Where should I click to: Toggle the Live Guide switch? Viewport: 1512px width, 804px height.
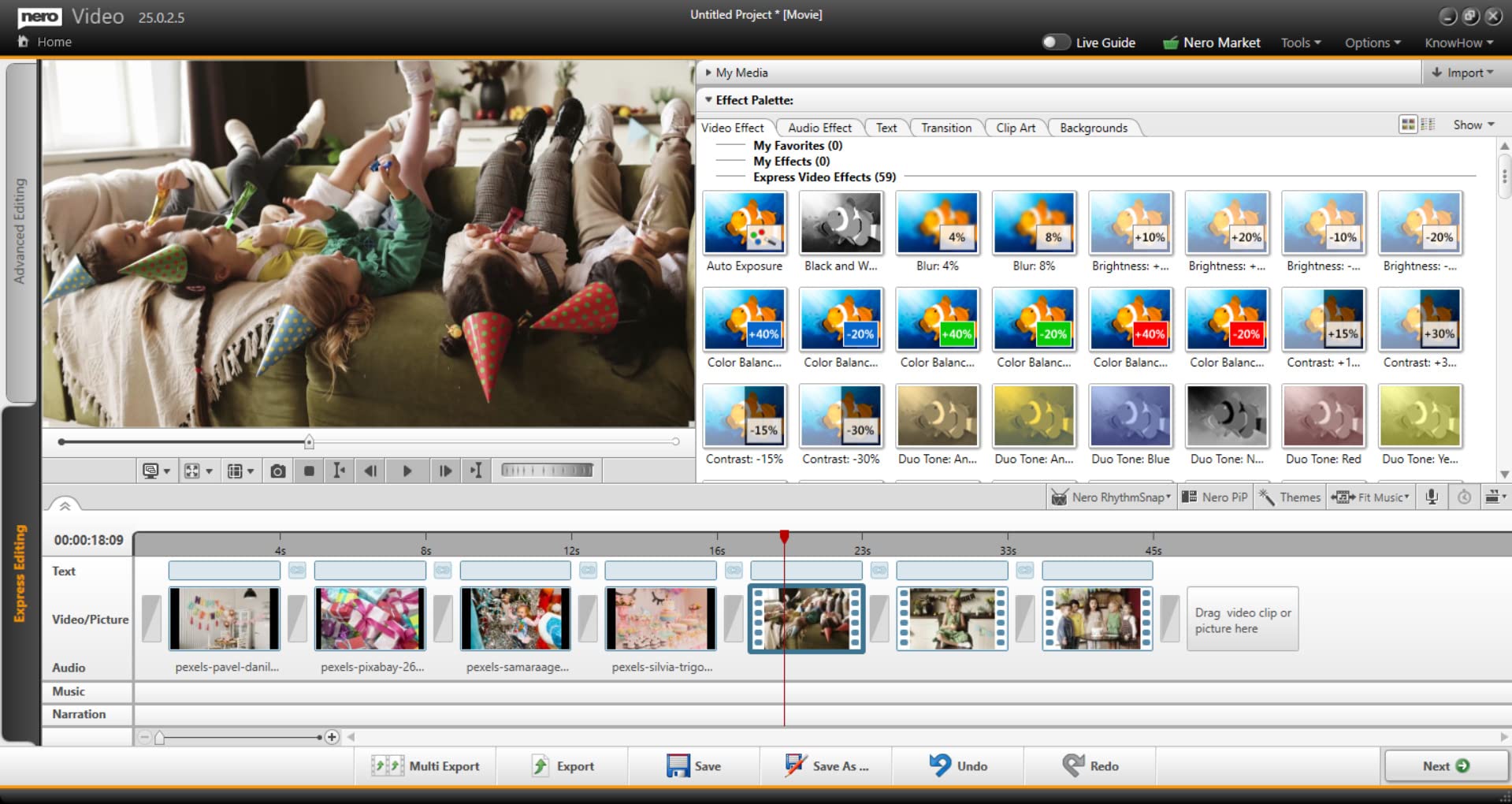(x=1056, y=43)
